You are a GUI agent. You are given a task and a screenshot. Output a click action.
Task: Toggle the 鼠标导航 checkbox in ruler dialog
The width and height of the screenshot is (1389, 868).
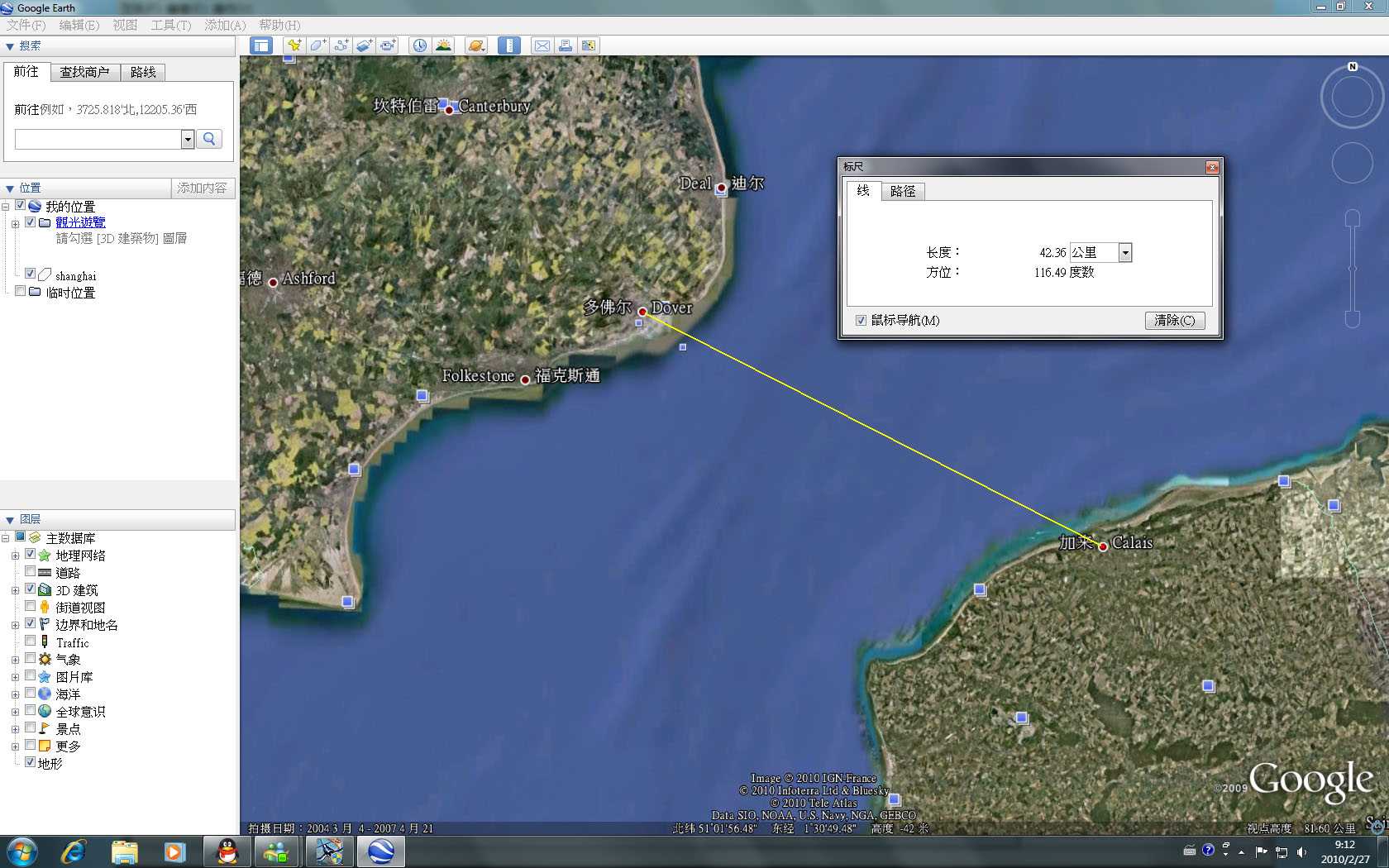point(862,320)
